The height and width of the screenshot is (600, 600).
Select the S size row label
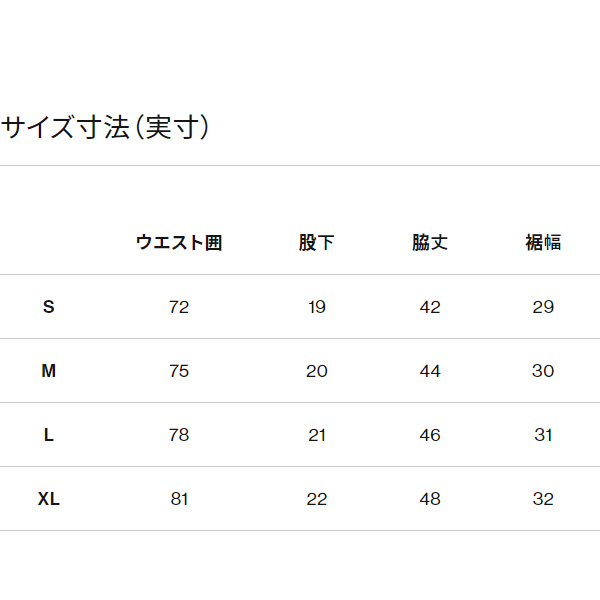[49, 307]
